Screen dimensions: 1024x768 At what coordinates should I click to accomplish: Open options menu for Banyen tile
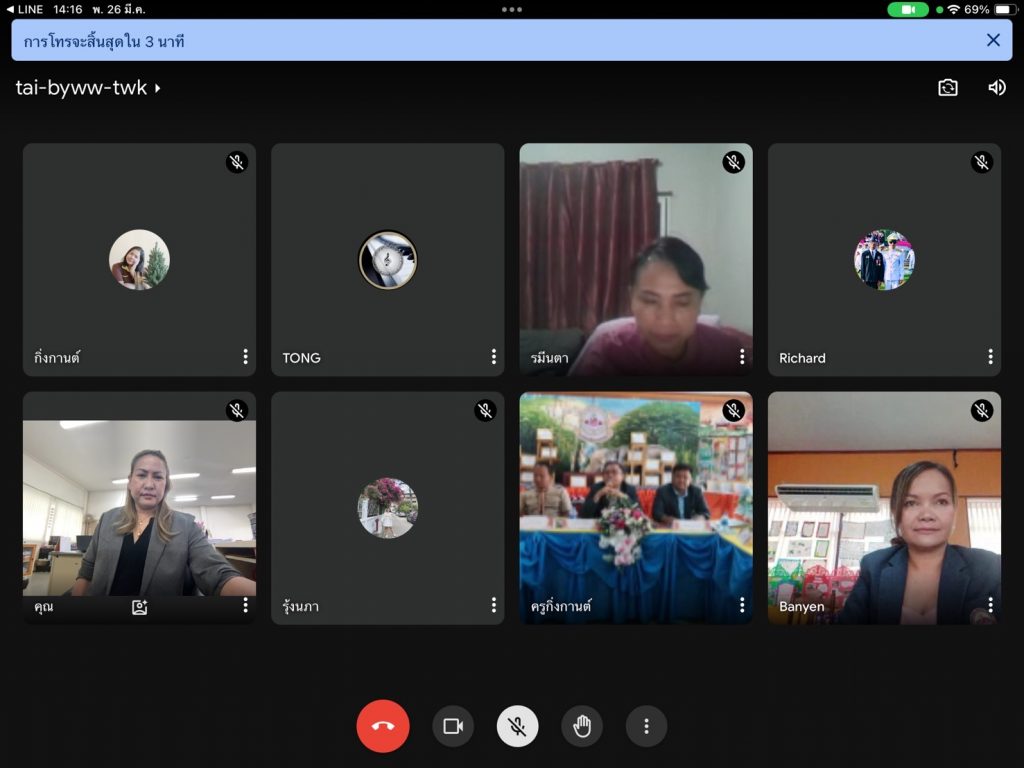(990, 605)
